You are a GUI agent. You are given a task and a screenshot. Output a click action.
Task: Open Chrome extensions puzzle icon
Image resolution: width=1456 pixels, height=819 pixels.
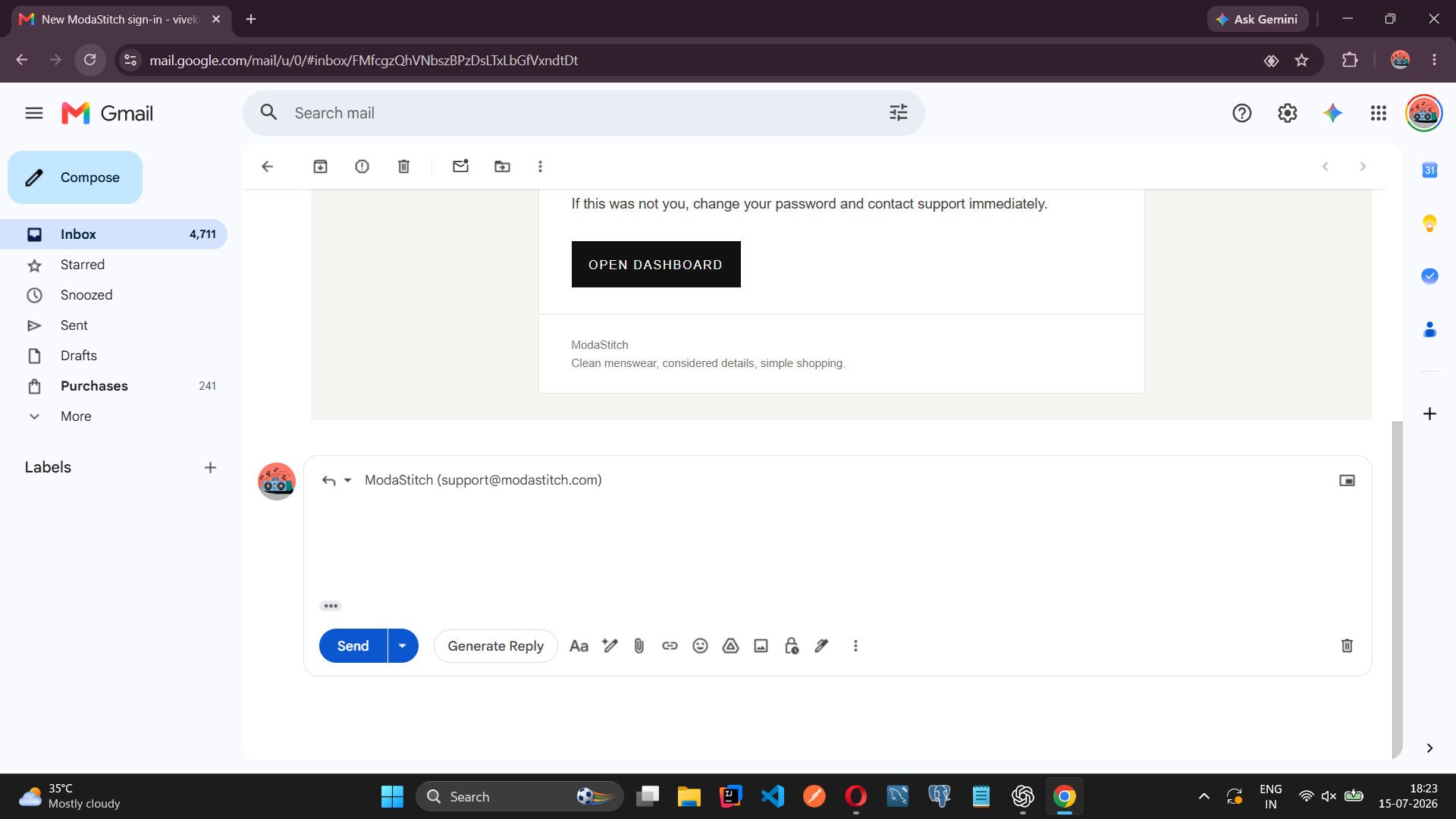(x=1350, y=60)
